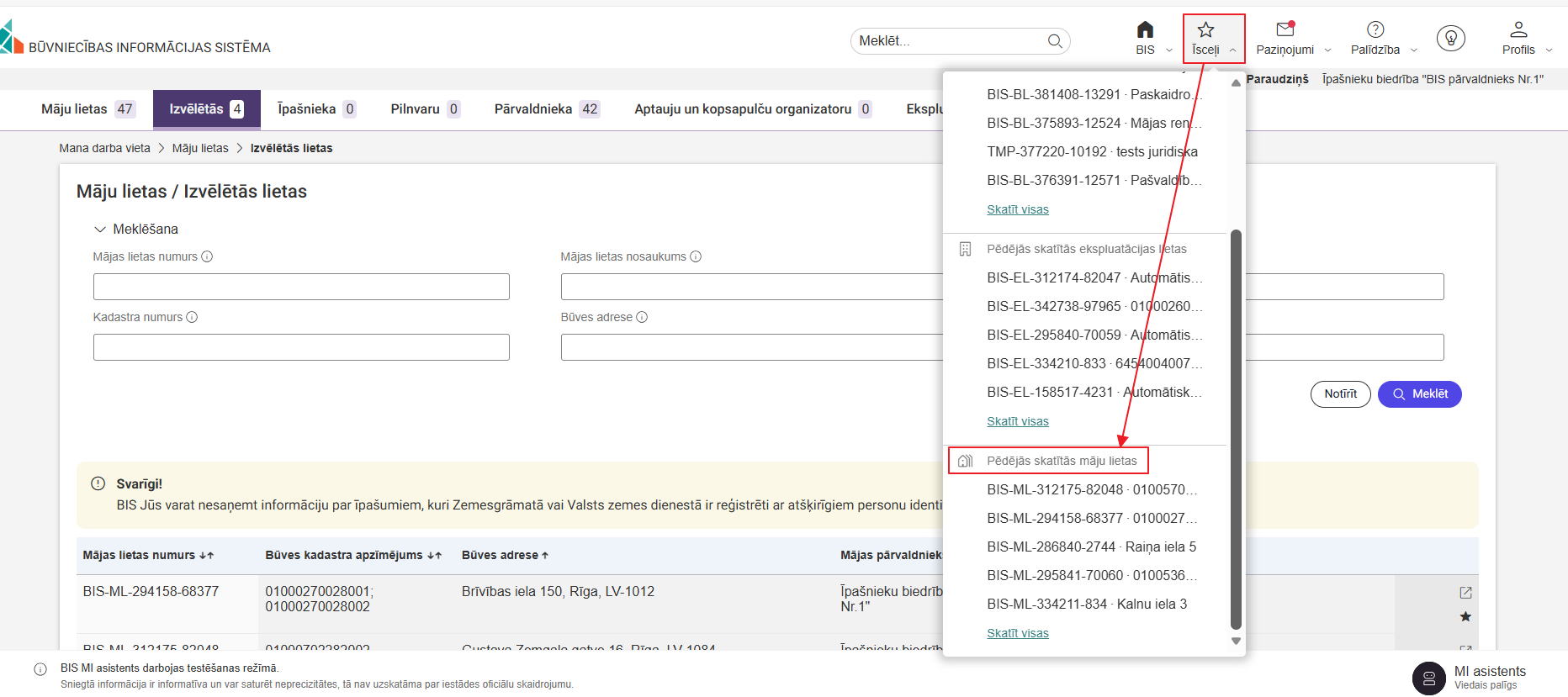Sort by Mājas lietas numurs column
The height and width of the screenshot is (697, 1568).
point(206,556)
